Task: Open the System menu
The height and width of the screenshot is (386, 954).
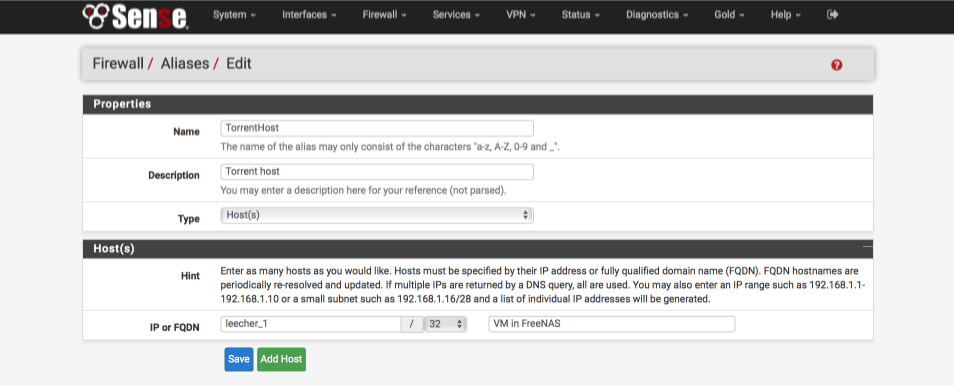Action: [x=234, y=15]
